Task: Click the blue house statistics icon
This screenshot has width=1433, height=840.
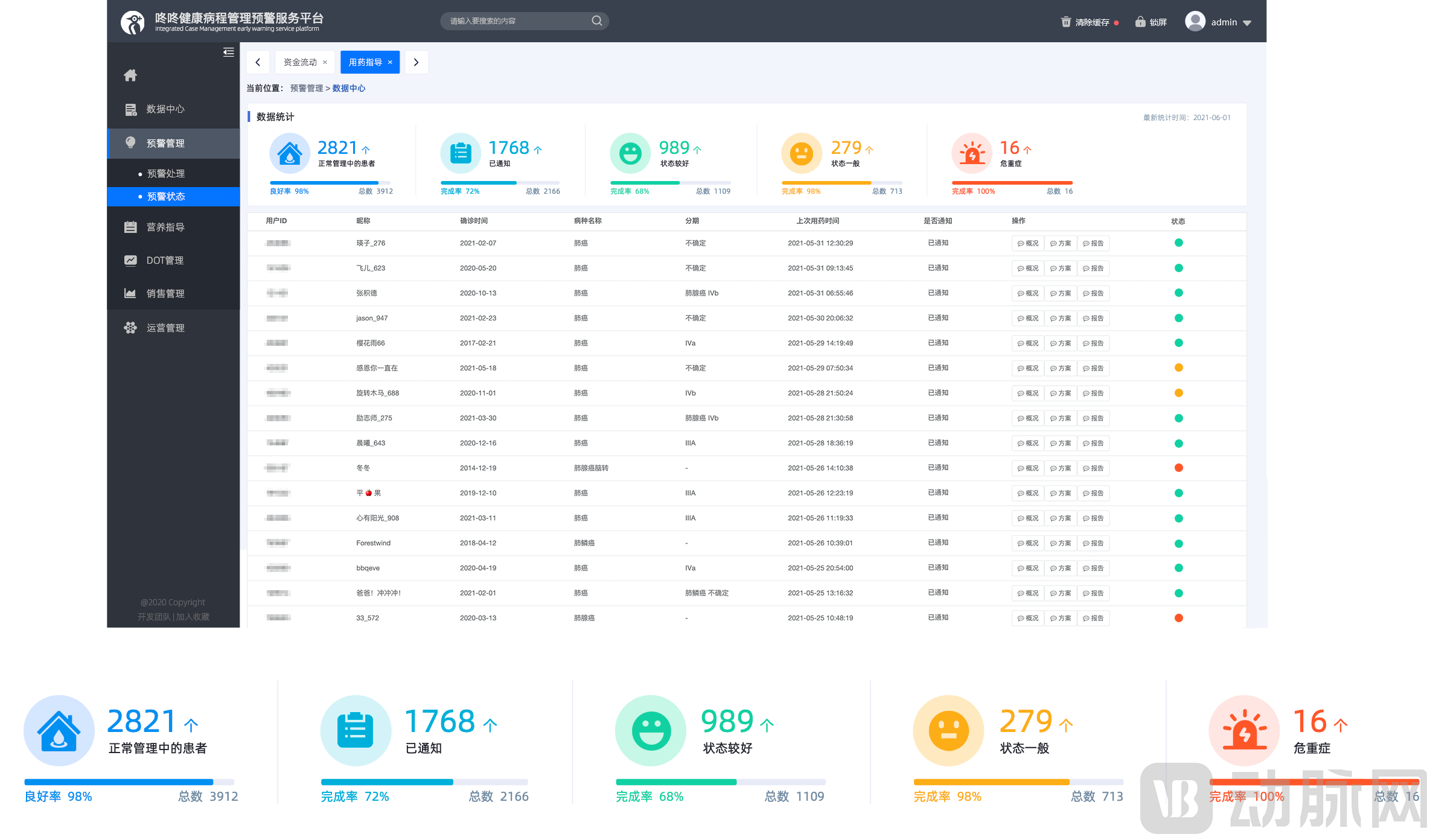Action: point(290,153)
